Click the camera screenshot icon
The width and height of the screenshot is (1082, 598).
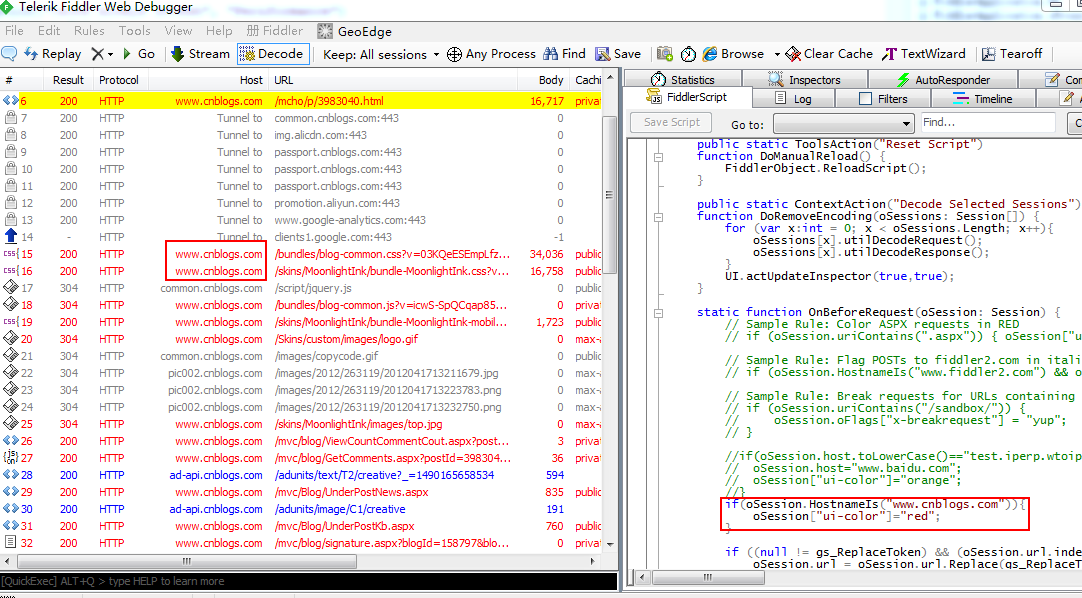tap(665, 54)
